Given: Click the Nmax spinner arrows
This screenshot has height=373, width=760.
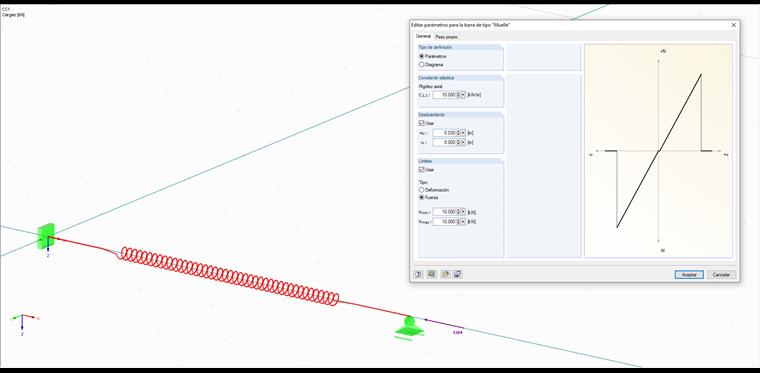Looking at the screenshot, I should coord(459,221).
